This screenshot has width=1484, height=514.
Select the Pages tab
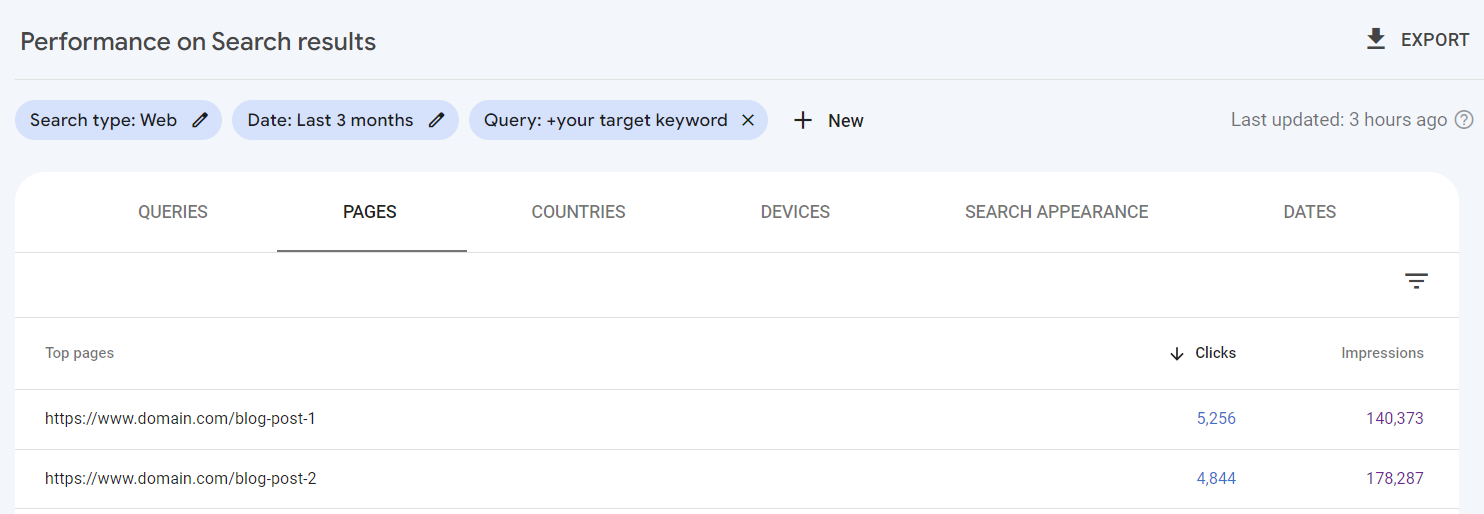pyautogui.click(x=370, y=212)
